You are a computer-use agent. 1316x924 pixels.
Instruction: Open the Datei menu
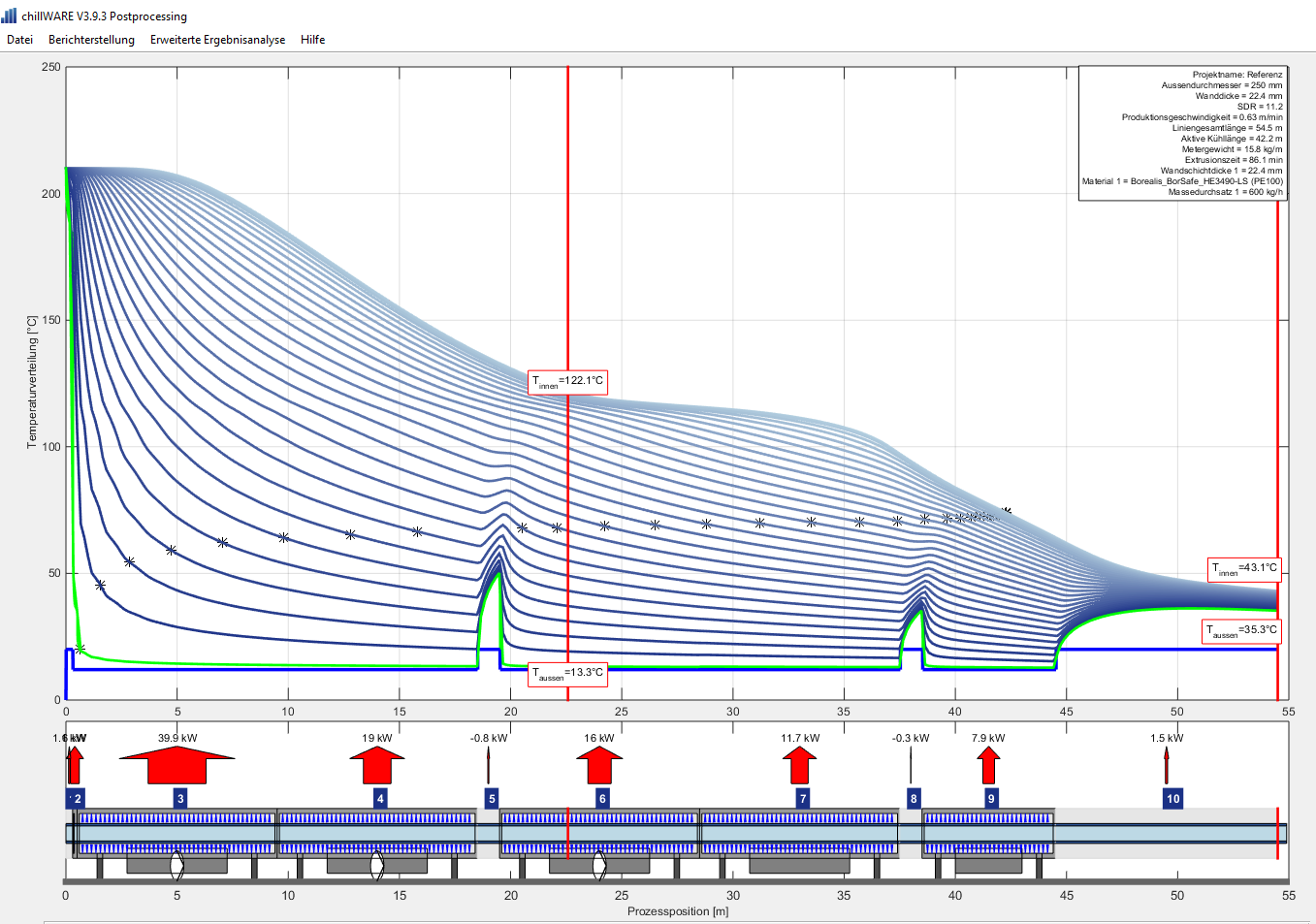(x=19, y=40)
